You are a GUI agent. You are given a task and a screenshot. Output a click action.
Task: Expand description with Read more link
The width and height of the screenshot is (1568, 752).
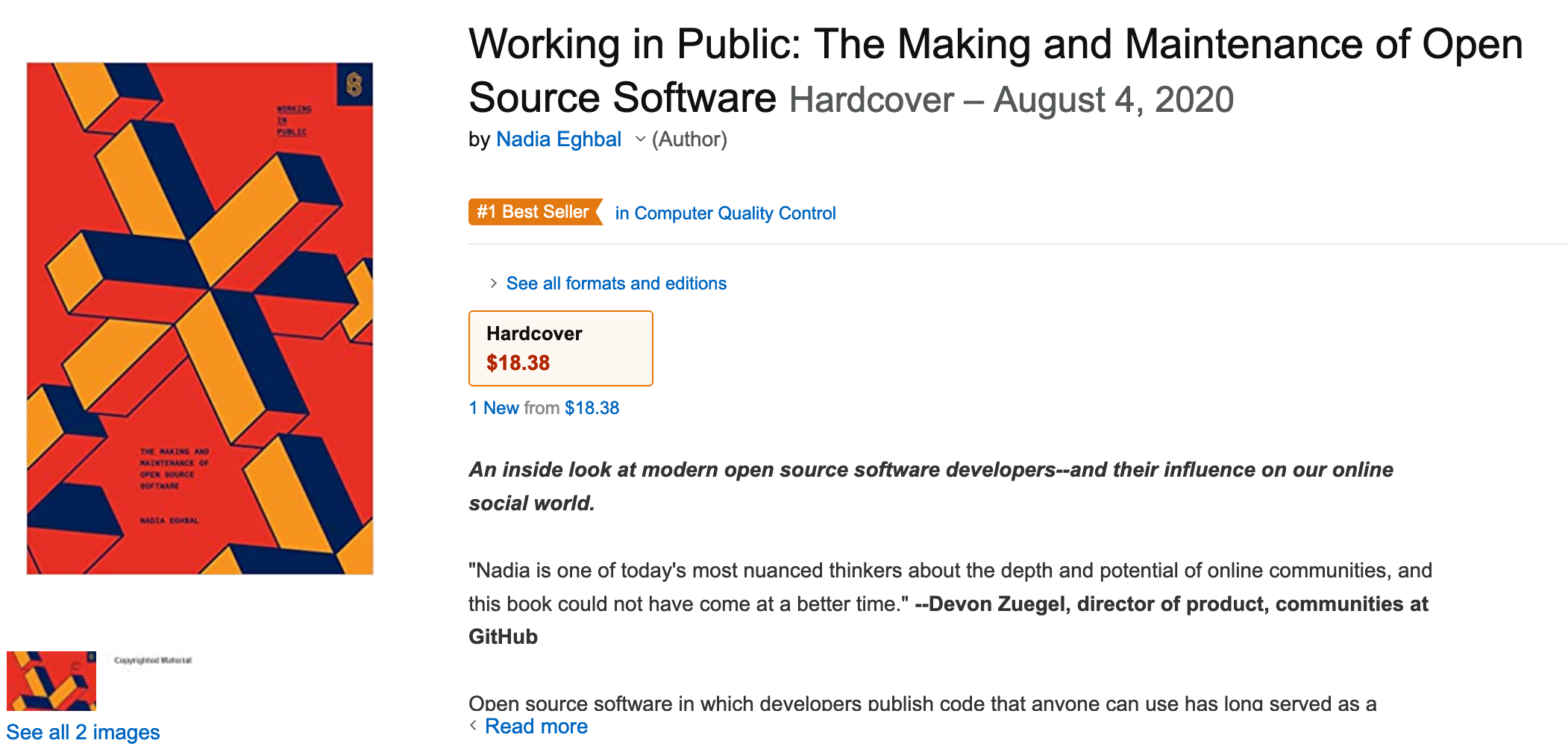click(536, 727)
